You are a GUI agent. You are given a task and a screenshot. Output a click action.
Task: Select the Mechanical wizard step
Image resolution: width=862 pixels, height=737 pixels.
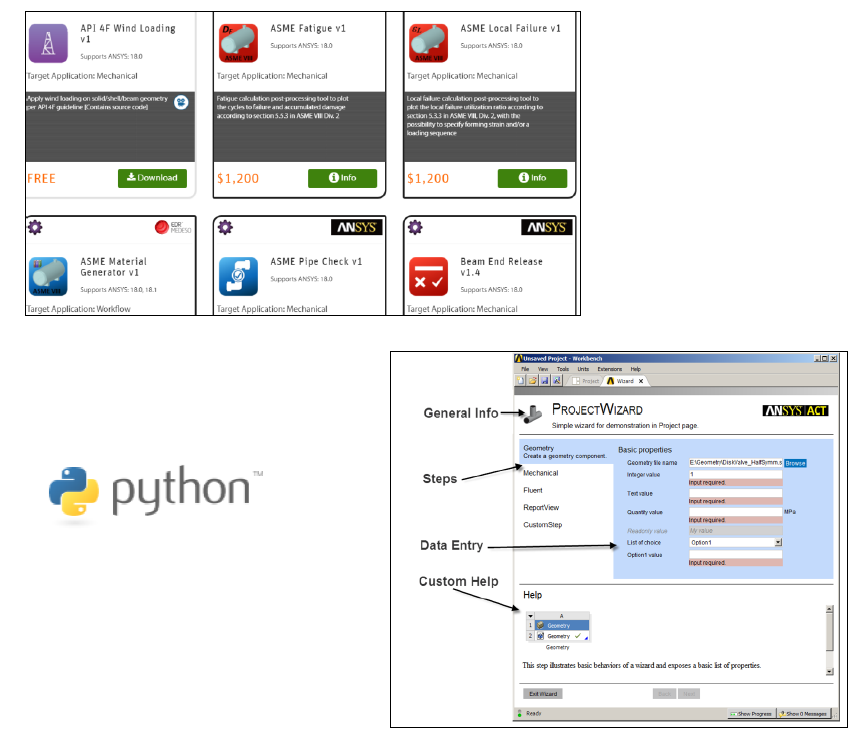point(540,473)
